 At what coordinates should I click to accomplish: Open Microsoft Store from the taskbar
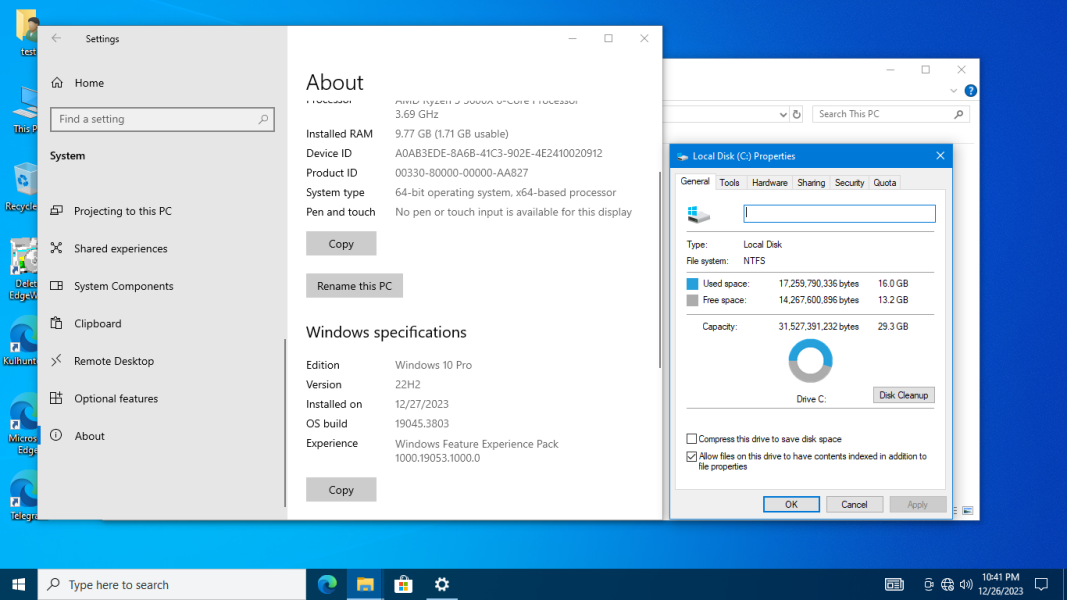[404, 584]
